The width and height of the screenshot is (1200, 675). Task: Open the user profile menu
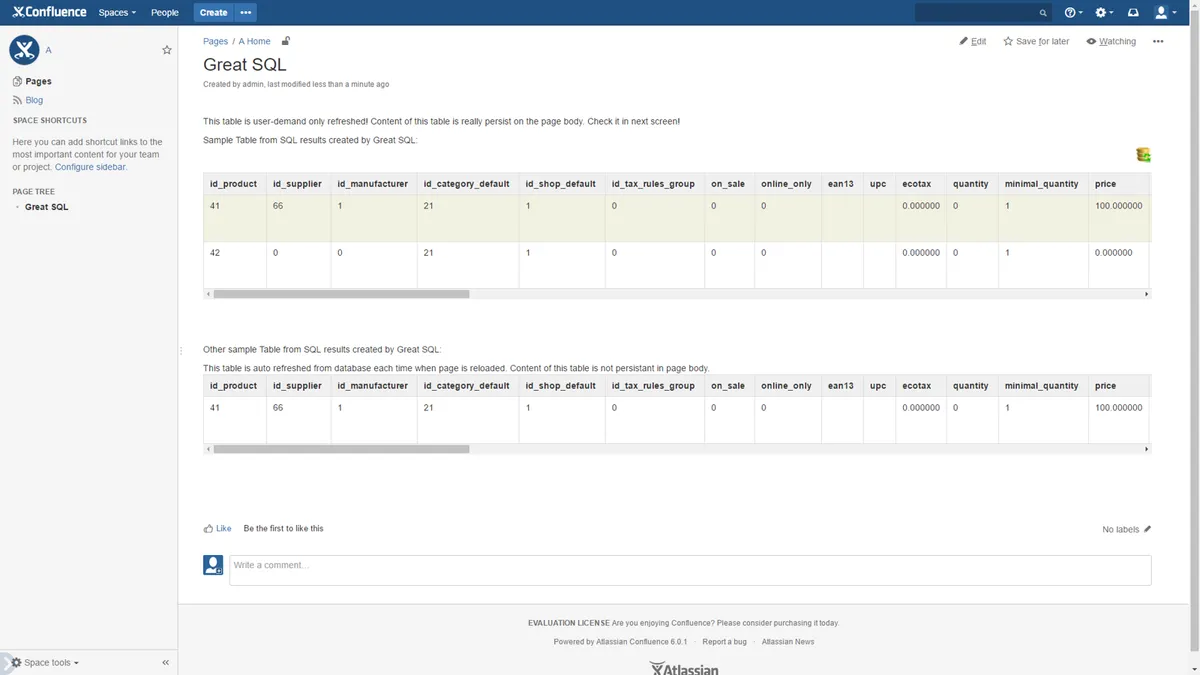coord(1165,13)
